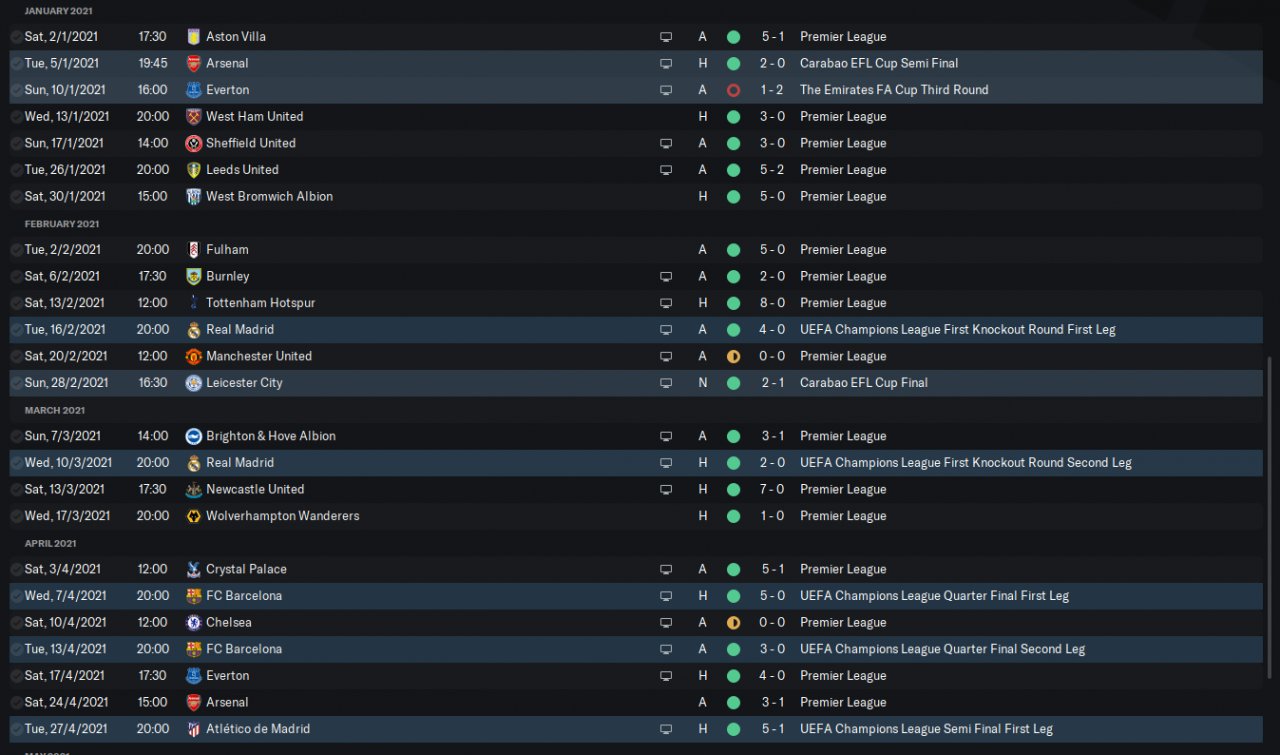Click the FC Barcelona badge on 7/4/2021

(x=193, y=596)
